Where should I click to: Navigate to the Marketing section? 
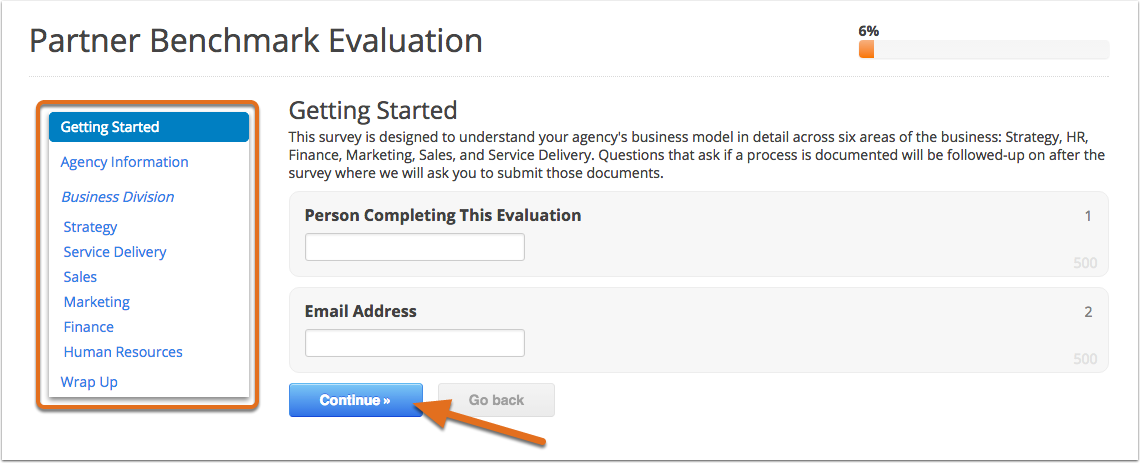click(97, 302)
